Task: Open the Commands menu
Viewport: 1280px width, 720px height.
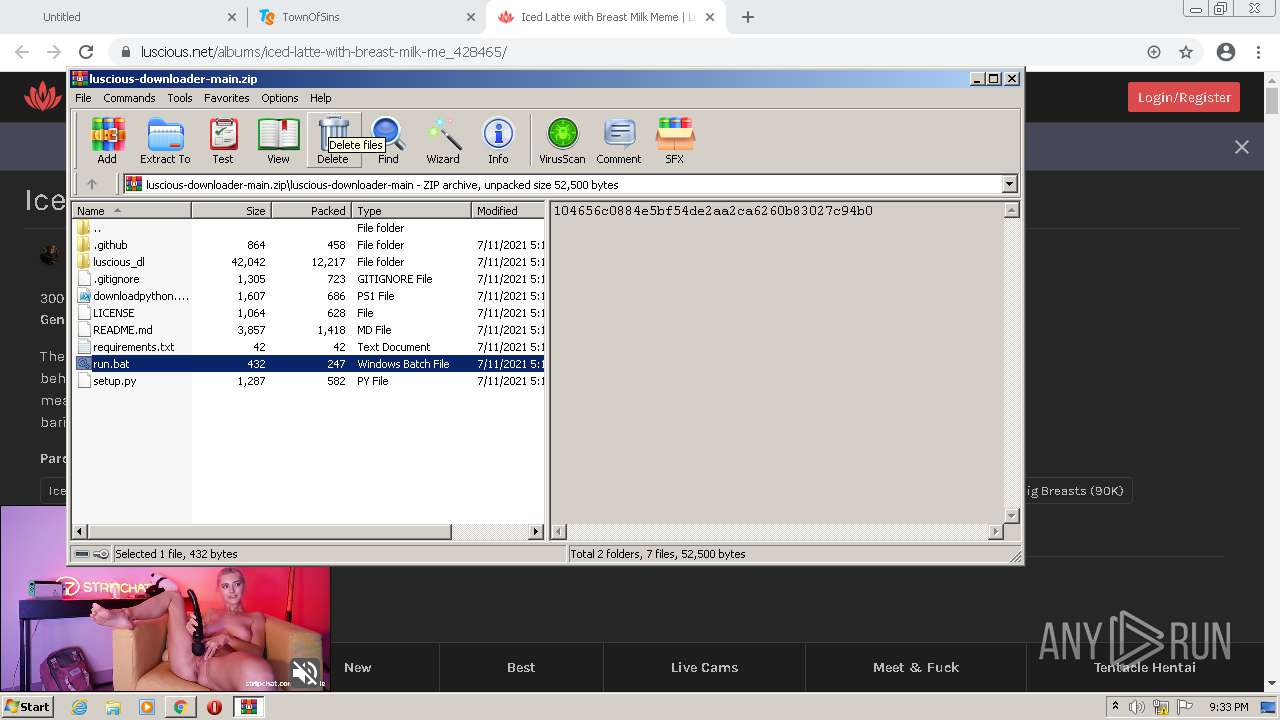Action: click(x=129, y=98)
